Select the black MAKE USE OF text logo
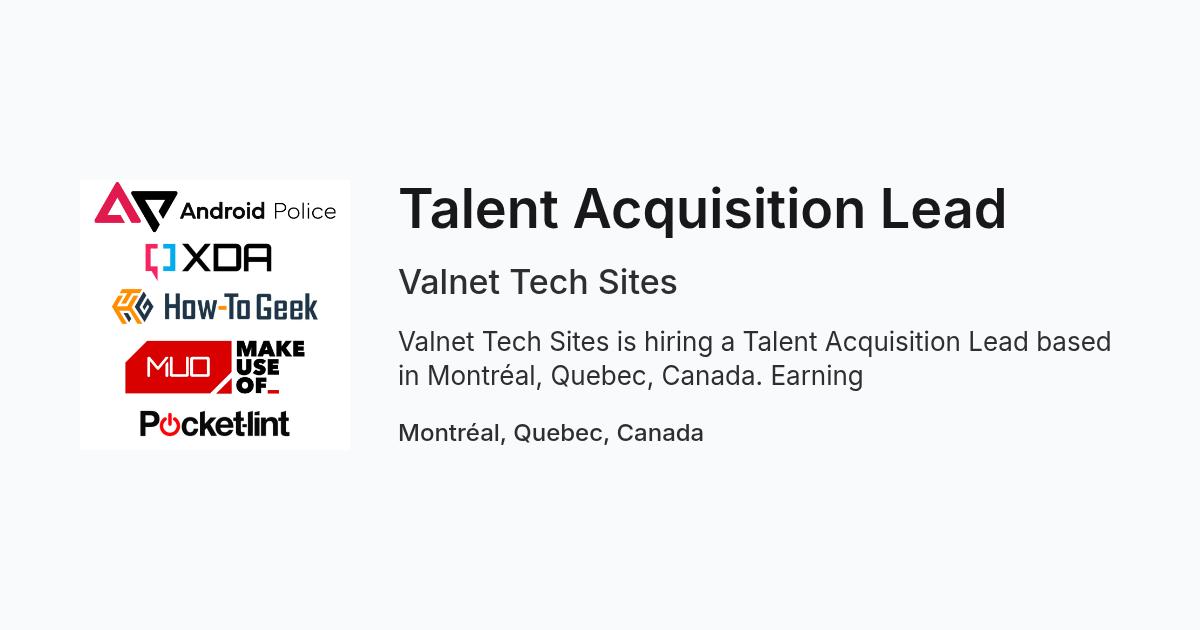Viewport: 1200px width, 630px height. coord(270,367)
